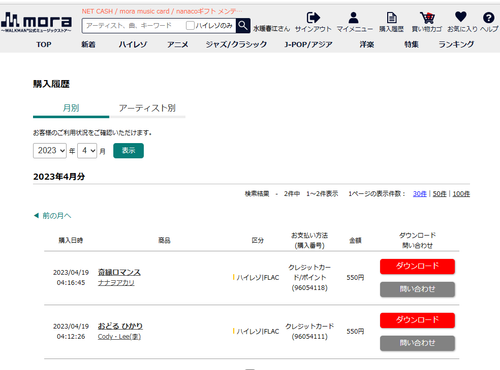Screen dimensions: 500x370
Task: Click the 買い物カゴ label
Action: click(427, 29)
